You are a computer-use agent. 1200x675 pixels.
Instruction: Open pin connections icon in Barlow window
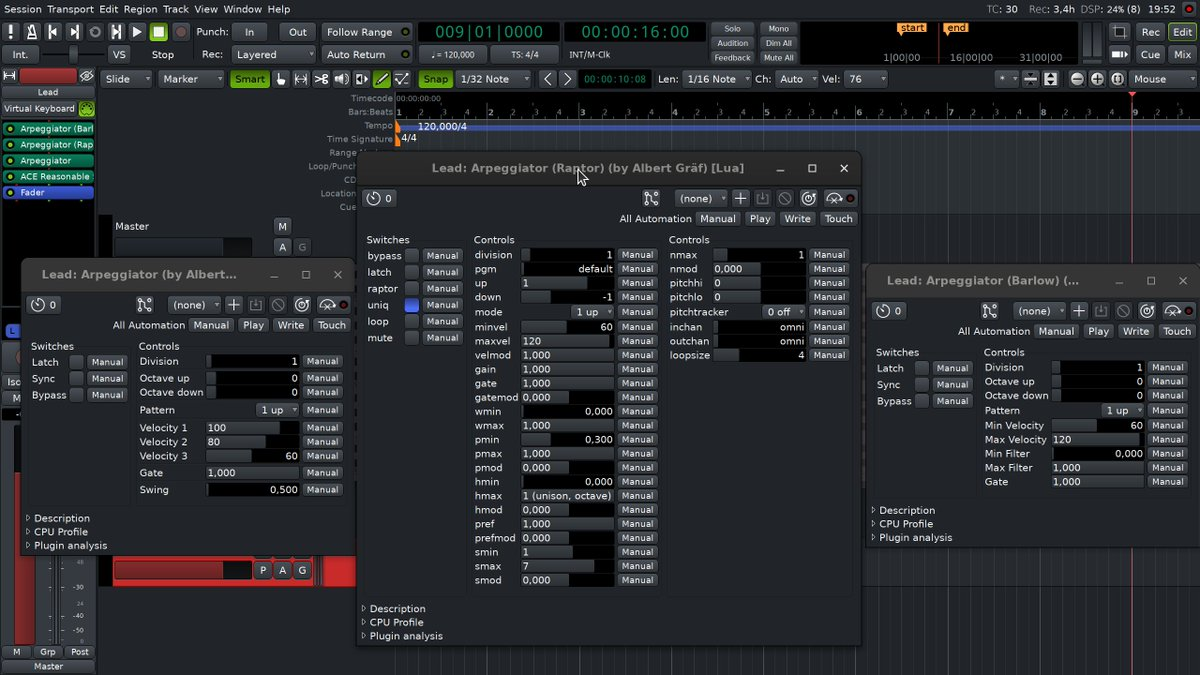tap(989, 311)
